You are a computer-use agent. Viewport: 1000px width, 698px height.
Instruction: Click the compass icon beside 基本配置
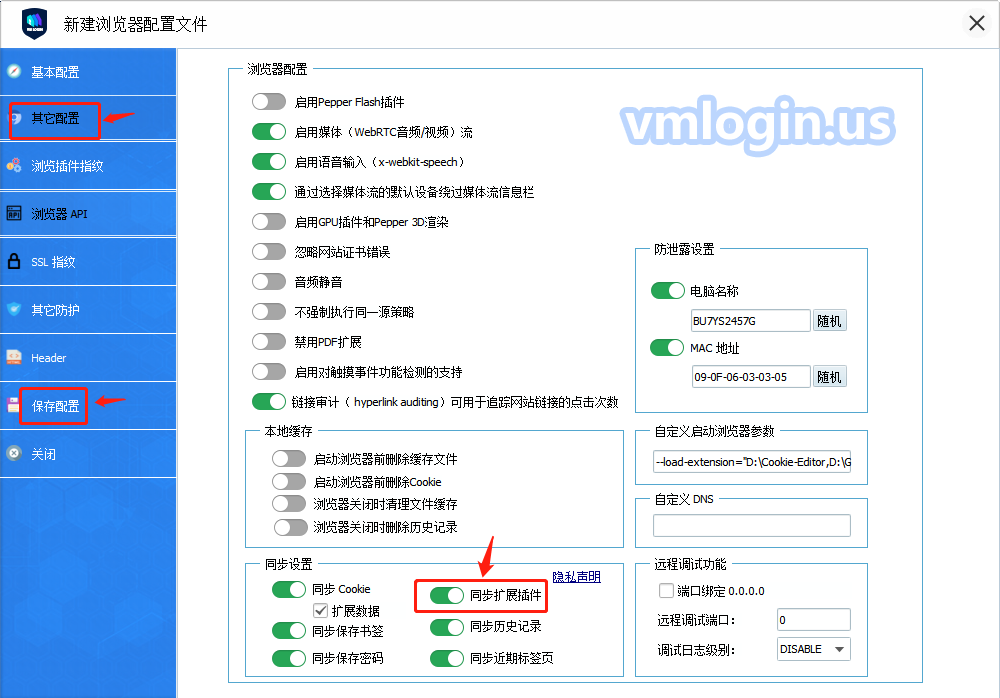click(14, 71)
